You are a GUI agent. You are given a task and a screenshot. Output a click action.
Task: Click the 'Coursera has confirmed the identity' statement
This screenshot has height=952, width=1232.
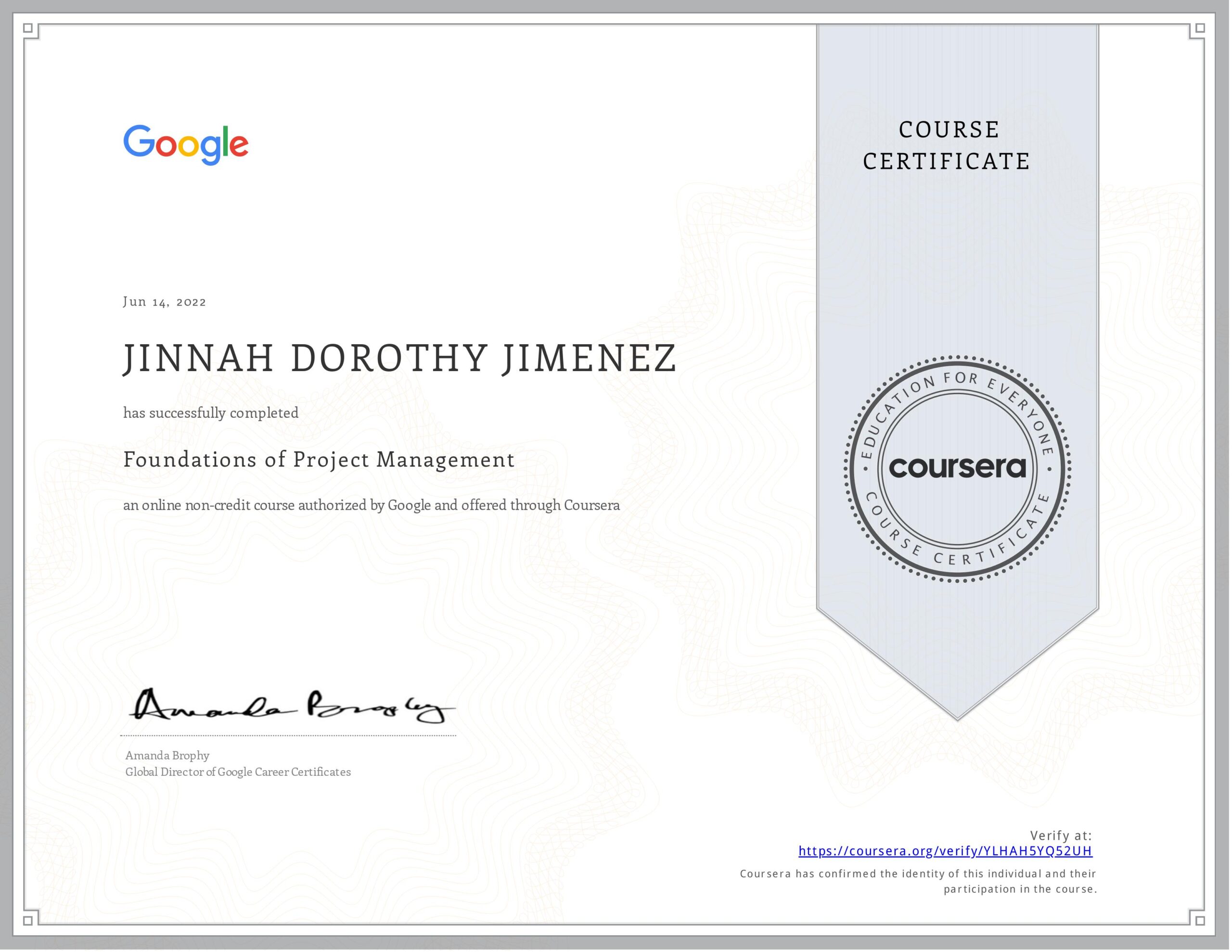tap(918, 881)
